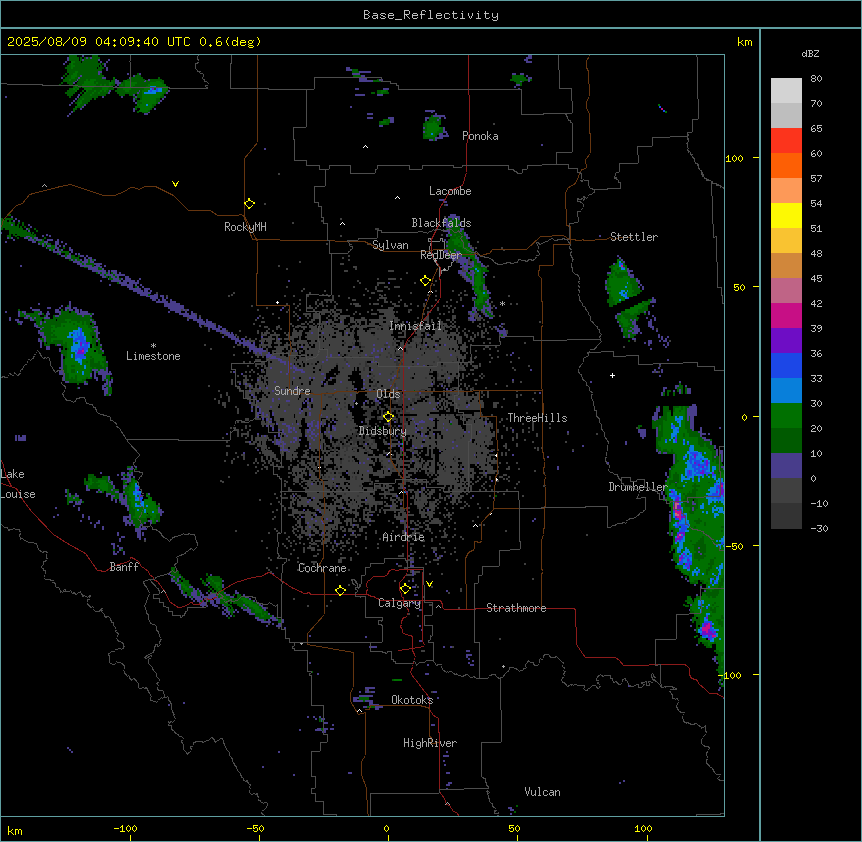The height and width of the screenshot is (842, 862).
Task: Click the RockyMH city label
Action: 245,227
